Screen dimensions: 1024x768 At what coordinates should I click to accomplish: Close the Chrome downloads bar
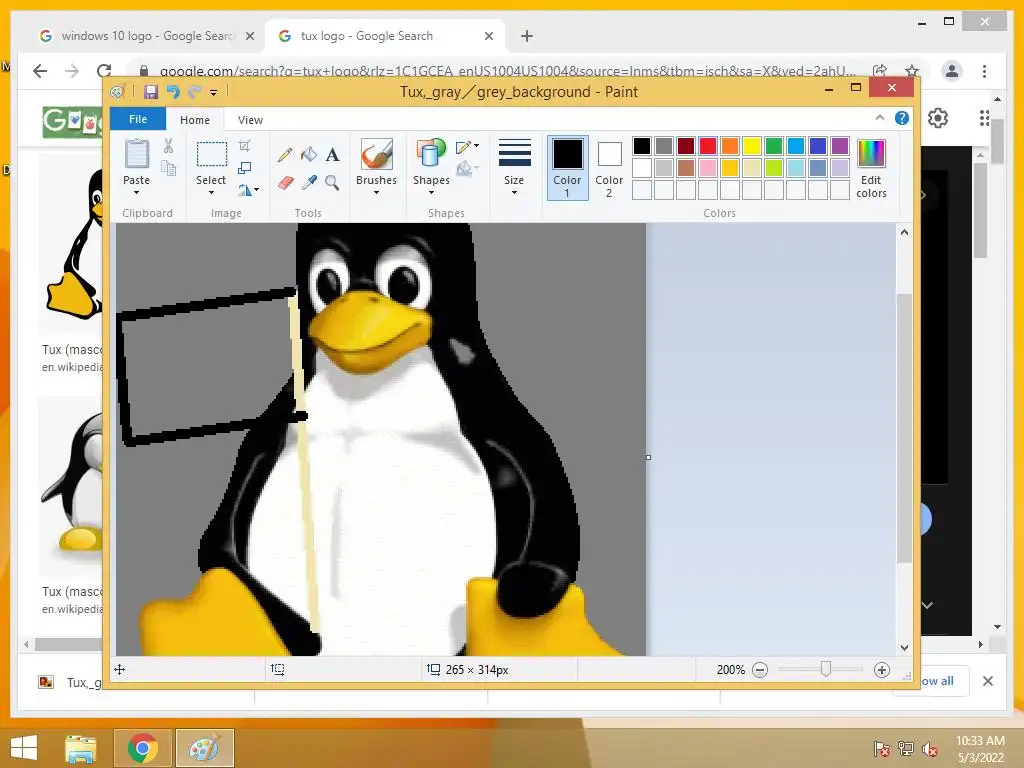pyautogui.click(x=988, y=681)
